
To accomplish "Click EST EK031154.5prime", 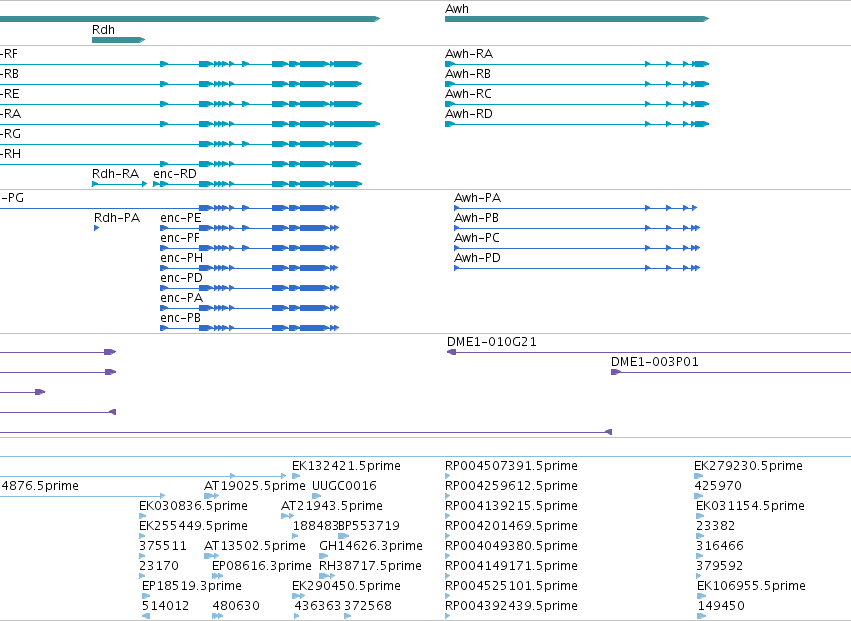I will coord(750,506).
